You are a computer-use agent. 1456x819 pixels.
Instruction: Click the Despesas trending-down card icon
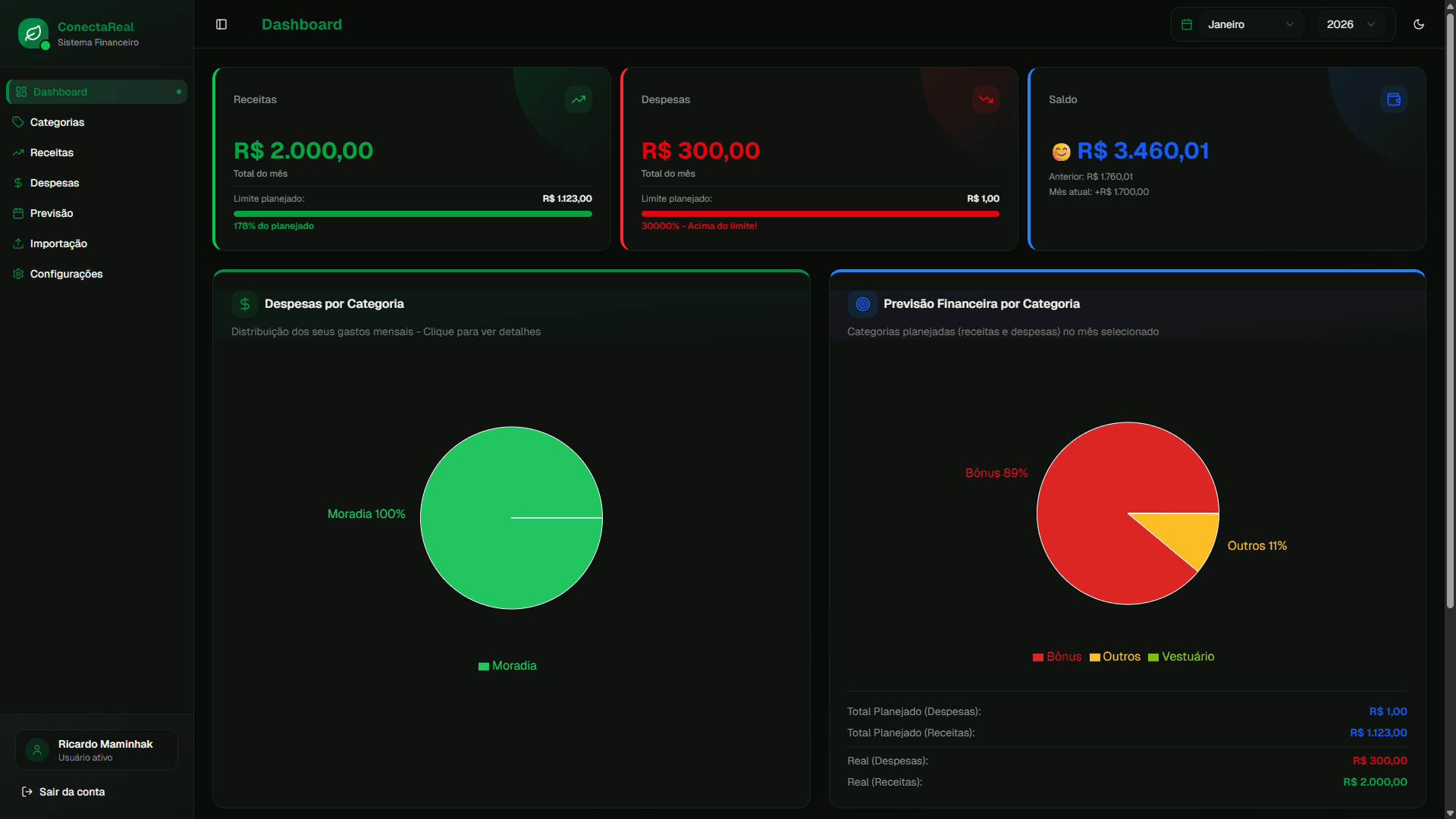pyautogui.click(x=986, y=99)
